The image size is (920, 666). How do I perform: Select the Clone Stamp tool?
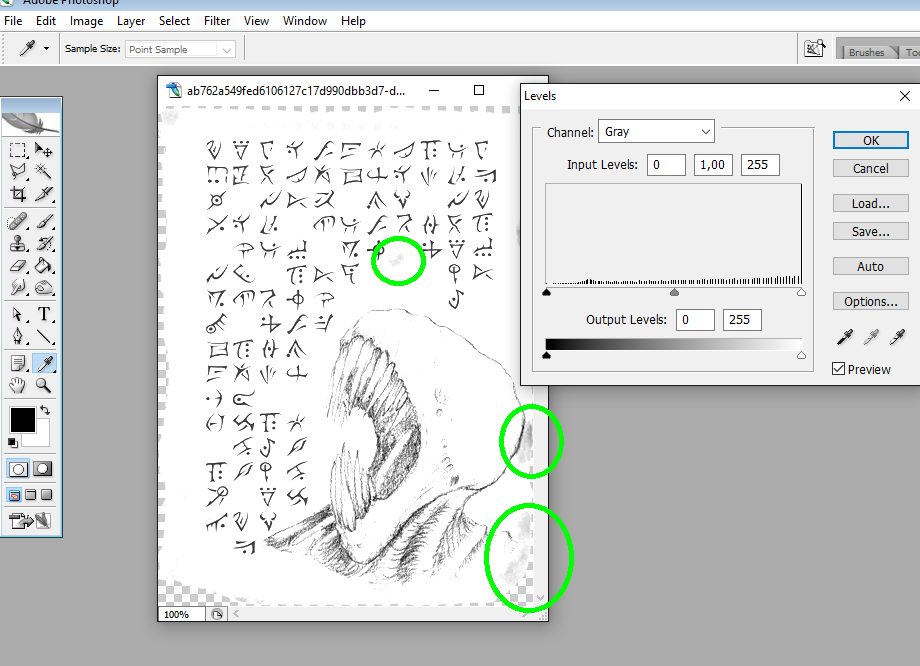pyautogui.click(x=18, y=243)
